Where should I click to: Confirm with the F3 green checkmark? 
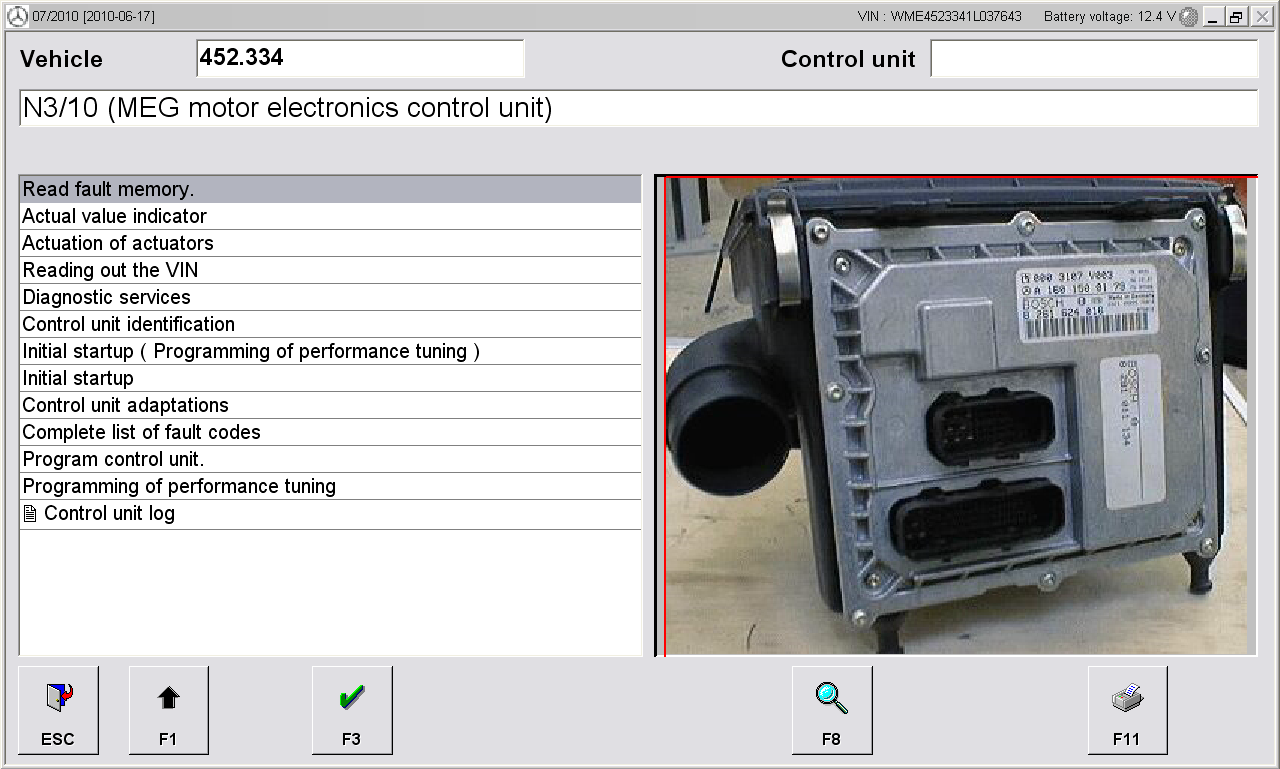[x=351, y=710]
